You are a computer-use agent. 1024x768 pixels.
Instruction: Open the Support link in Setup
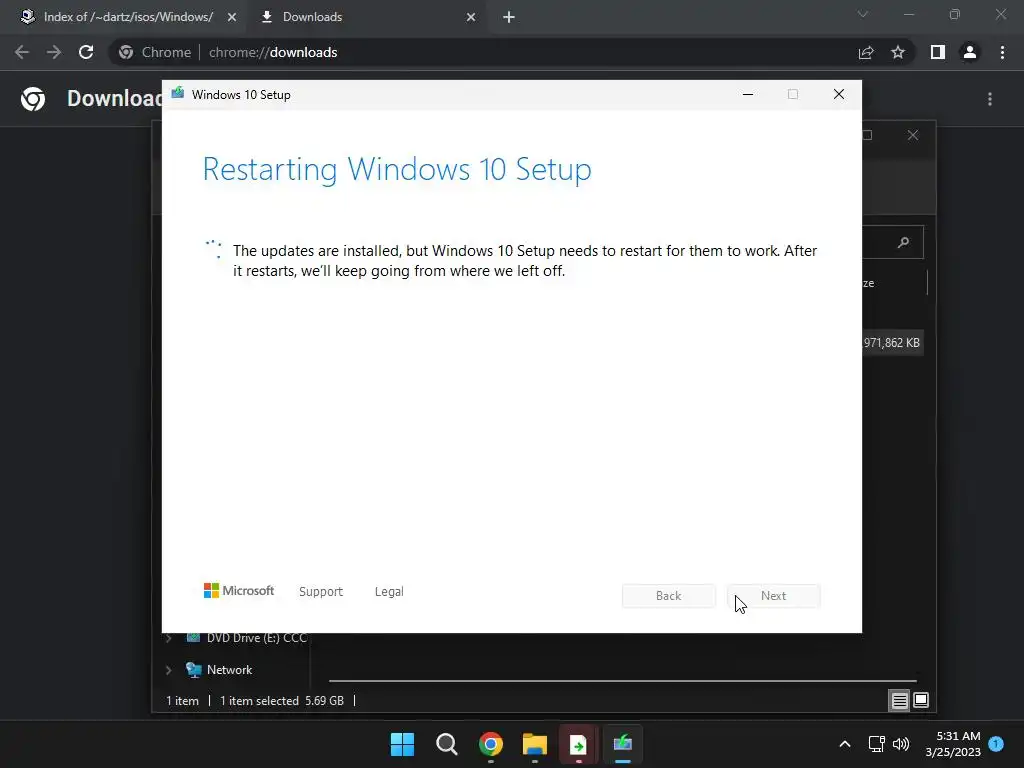click(x=321, y=592)
